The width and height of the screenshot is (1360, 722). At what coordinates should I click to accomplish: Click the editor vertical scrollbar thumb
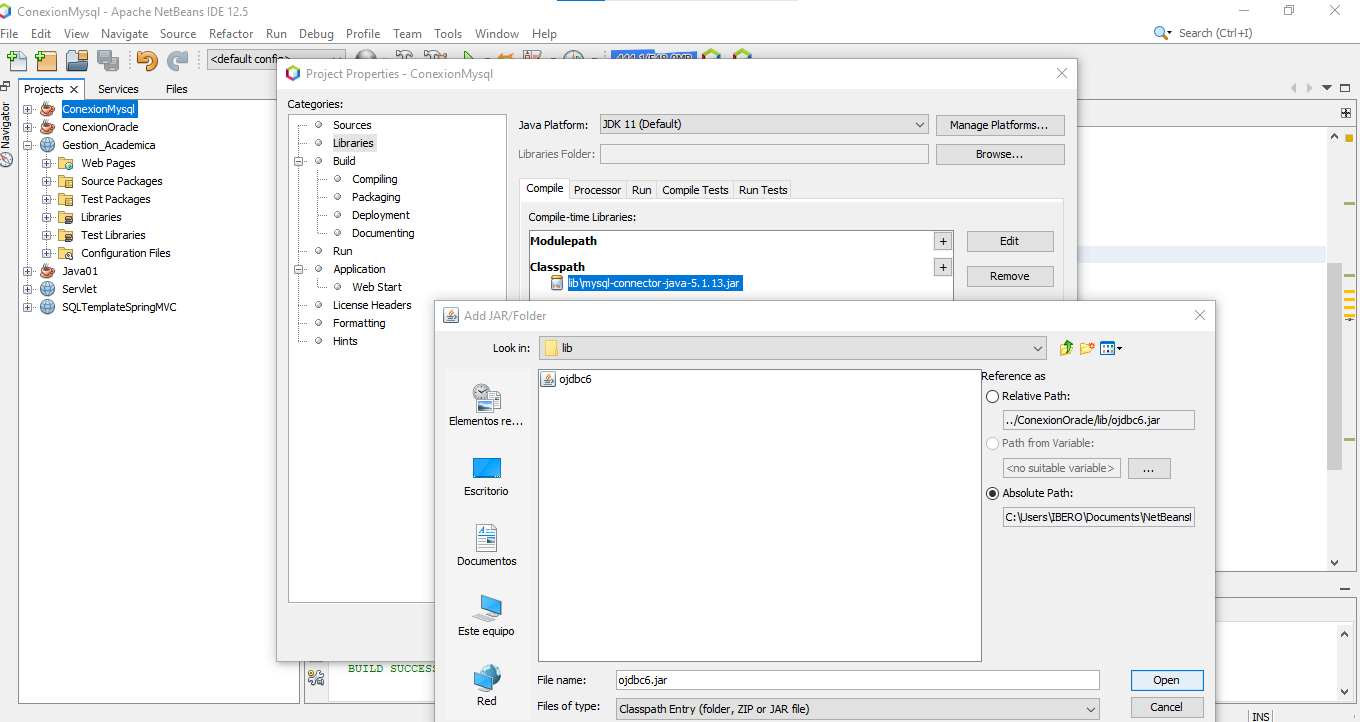[1334, 366]
